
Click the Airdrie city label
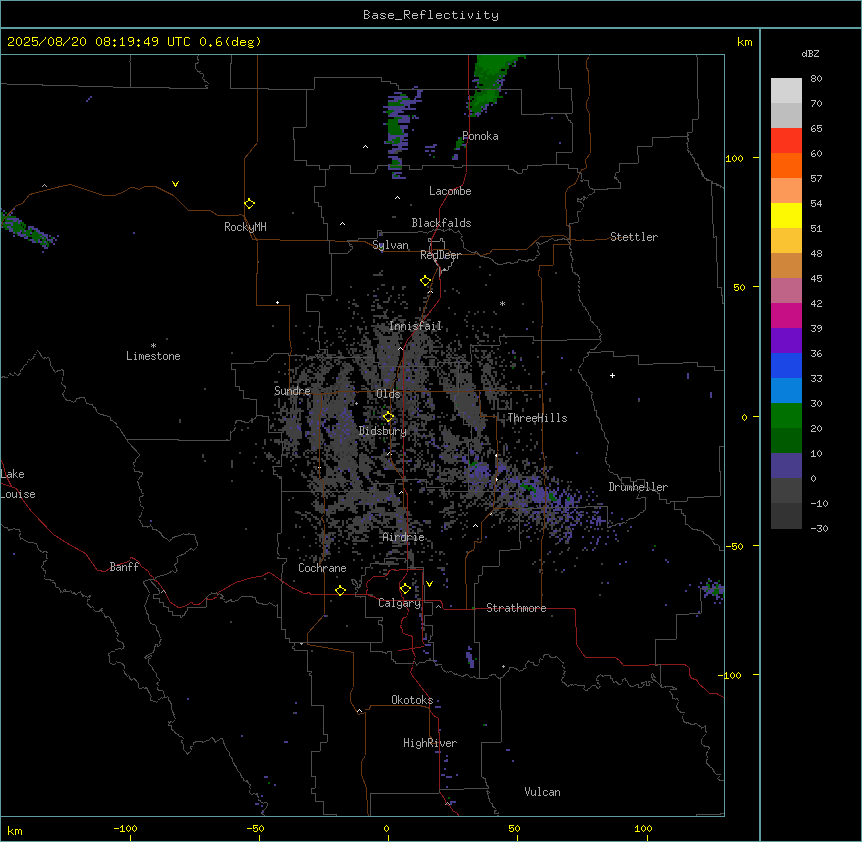tap(403, 537)
